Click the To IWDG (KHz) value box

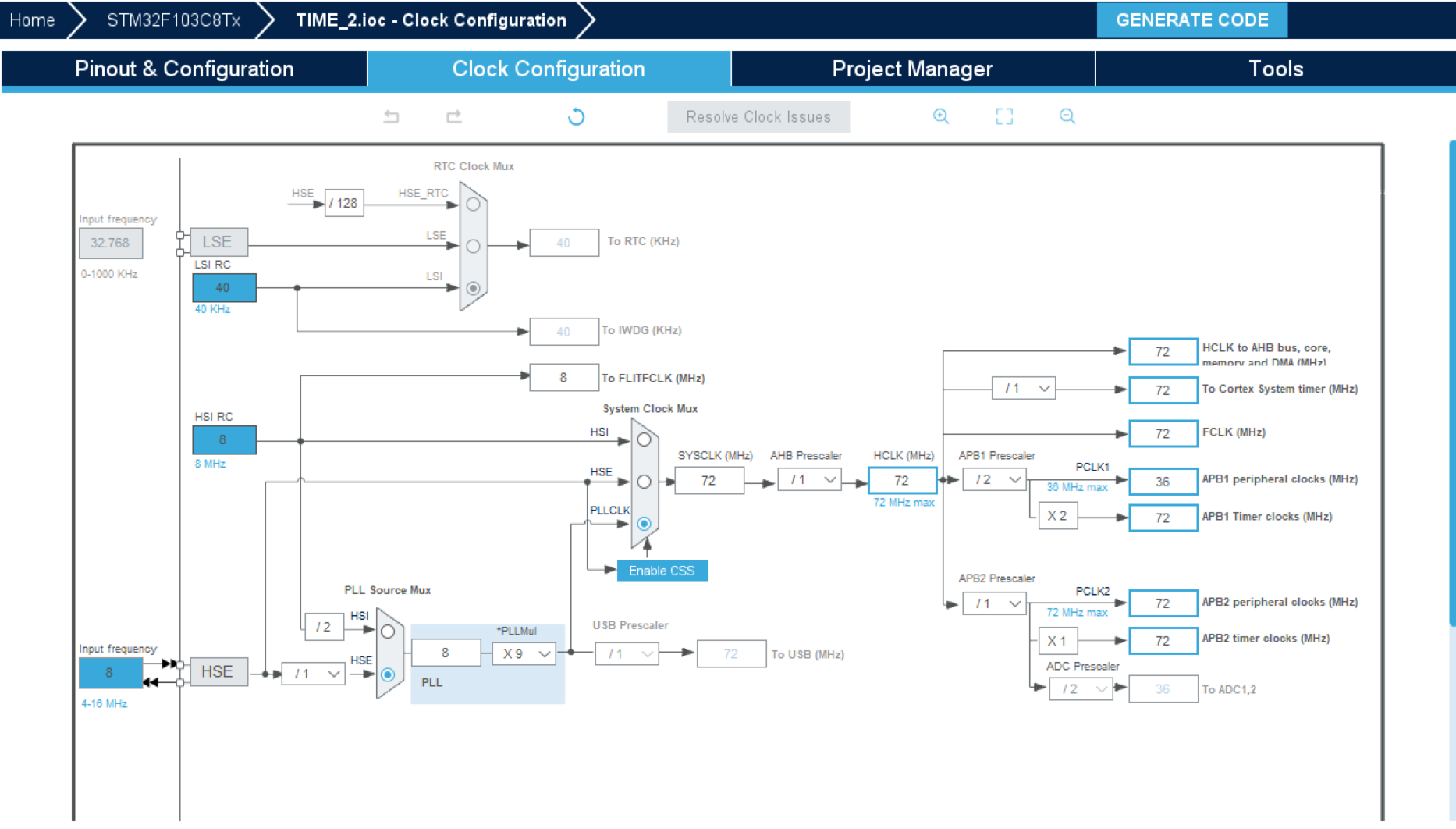[x=564, y=332]
